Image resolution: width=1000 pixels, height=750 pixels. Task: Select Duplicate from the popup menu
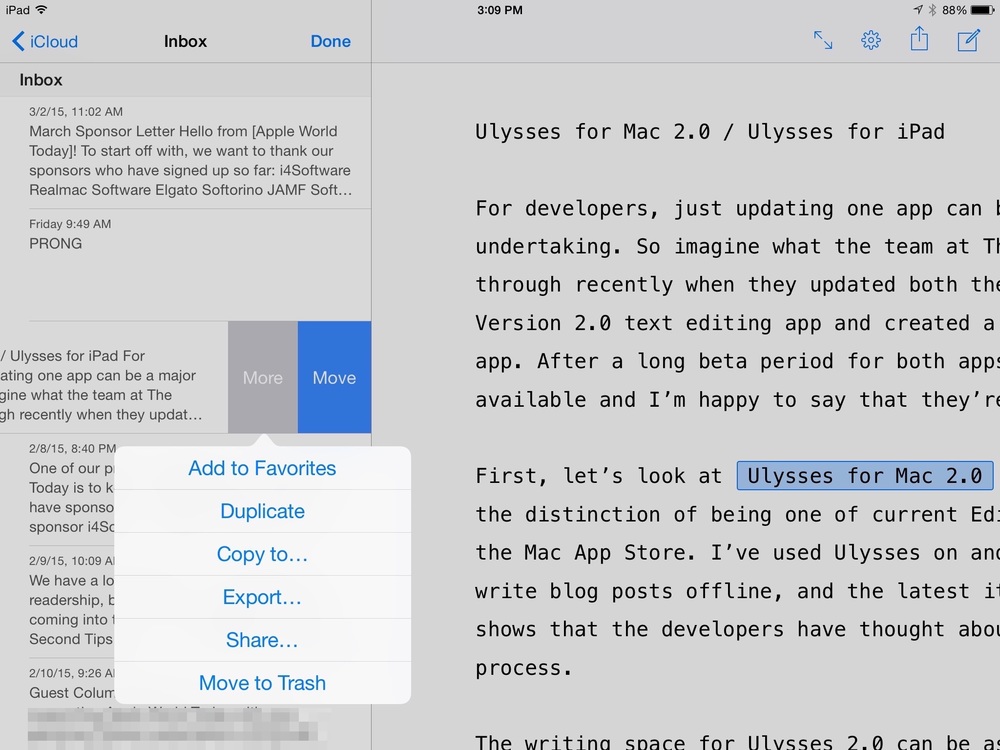pos(262,511)
